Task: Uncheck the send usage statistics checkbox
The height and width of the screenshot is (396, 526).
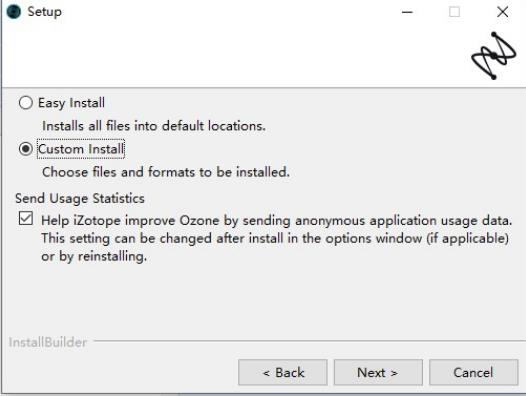Action: 26,218
